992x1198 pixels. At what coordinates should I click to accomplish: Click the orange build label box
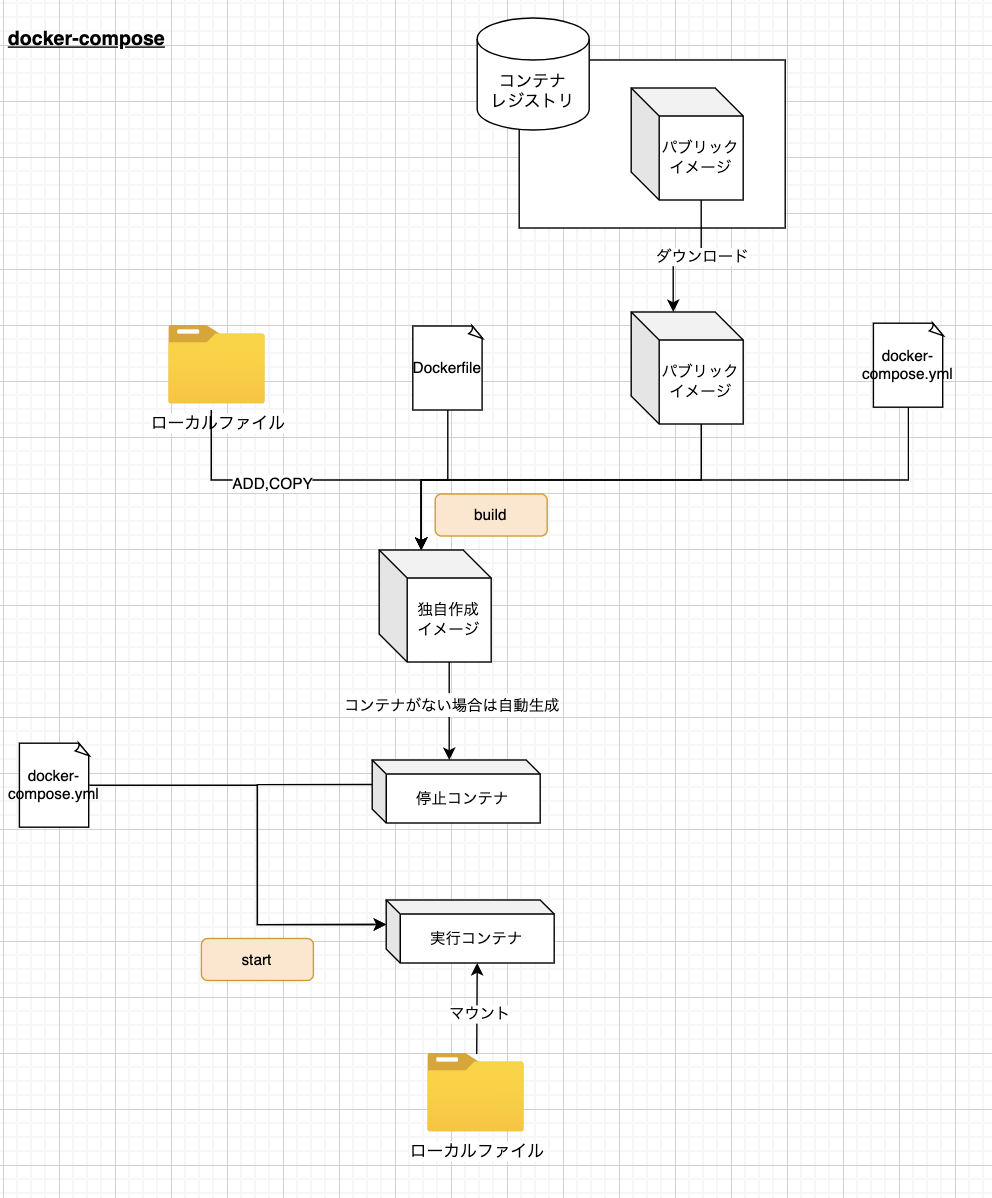(x=491, y=515)
